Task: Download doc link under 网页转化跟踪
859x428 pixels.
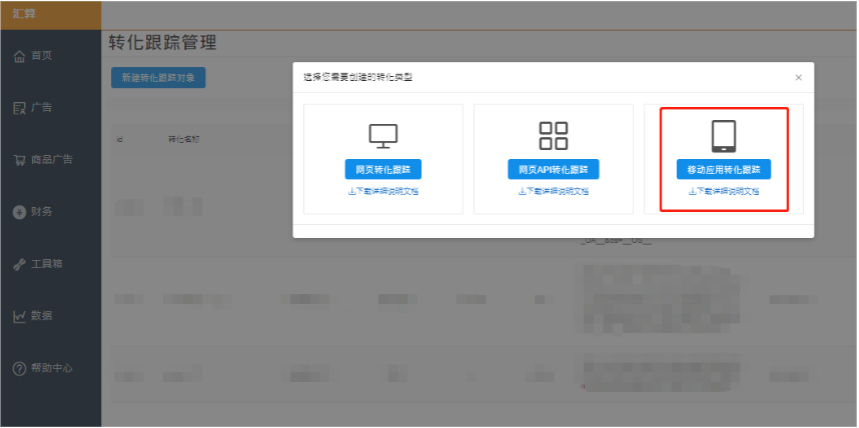Action: coord(383,192)
